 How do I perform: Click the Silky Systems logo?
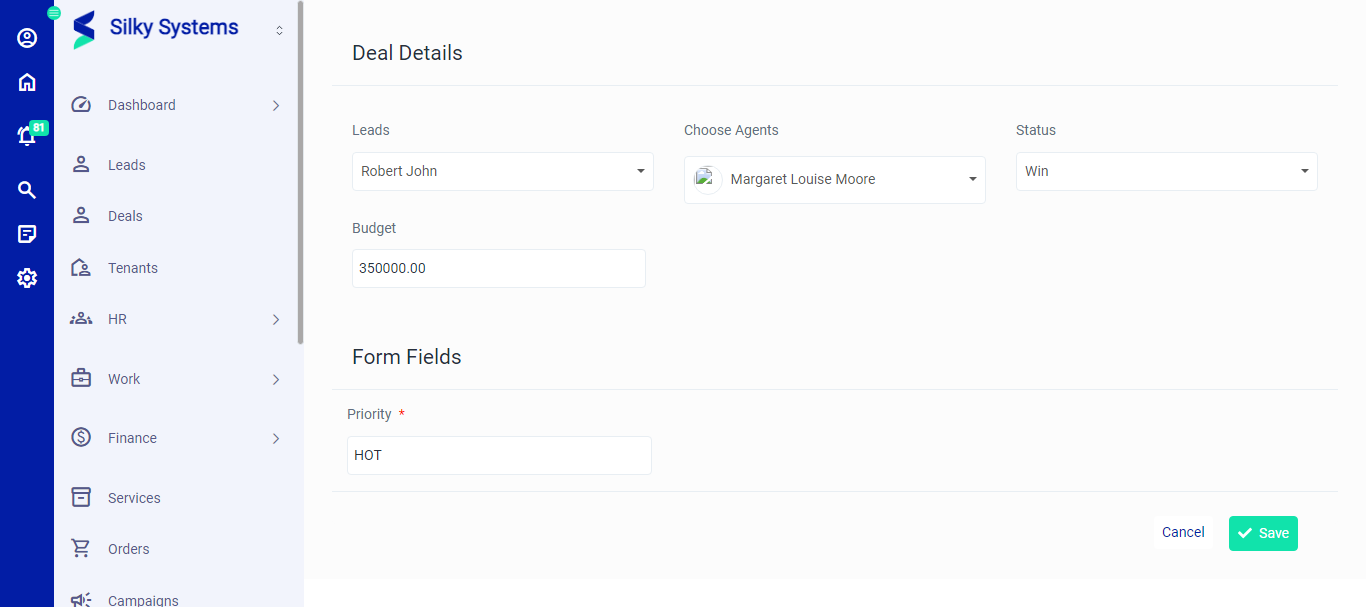pos(84,29)
